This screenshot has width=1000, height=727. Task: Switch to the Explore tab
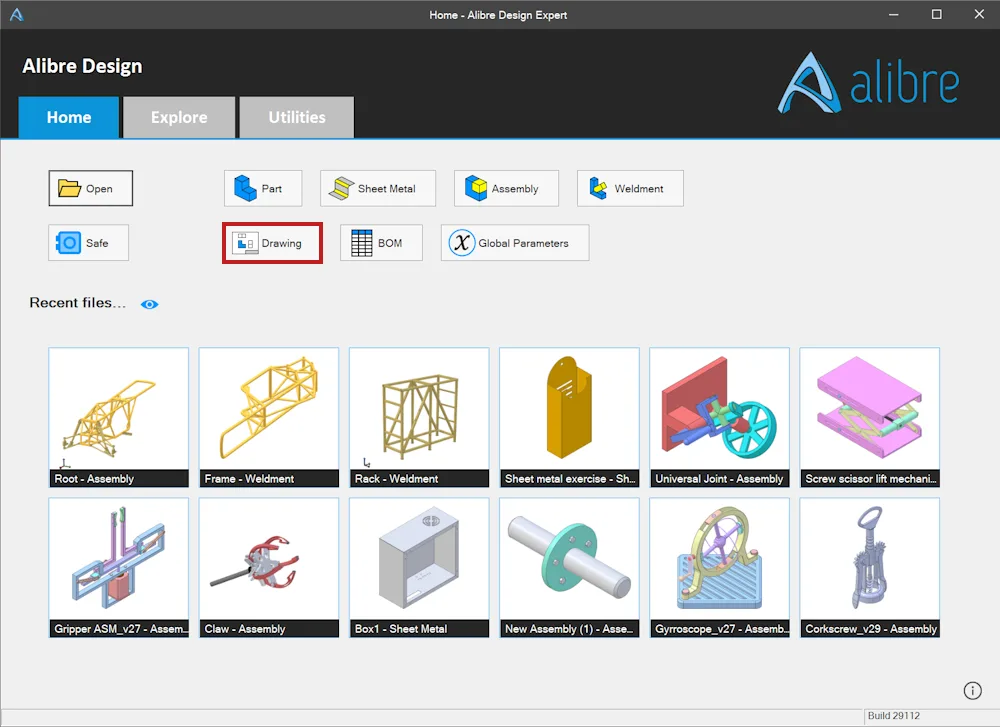[179, 117]
